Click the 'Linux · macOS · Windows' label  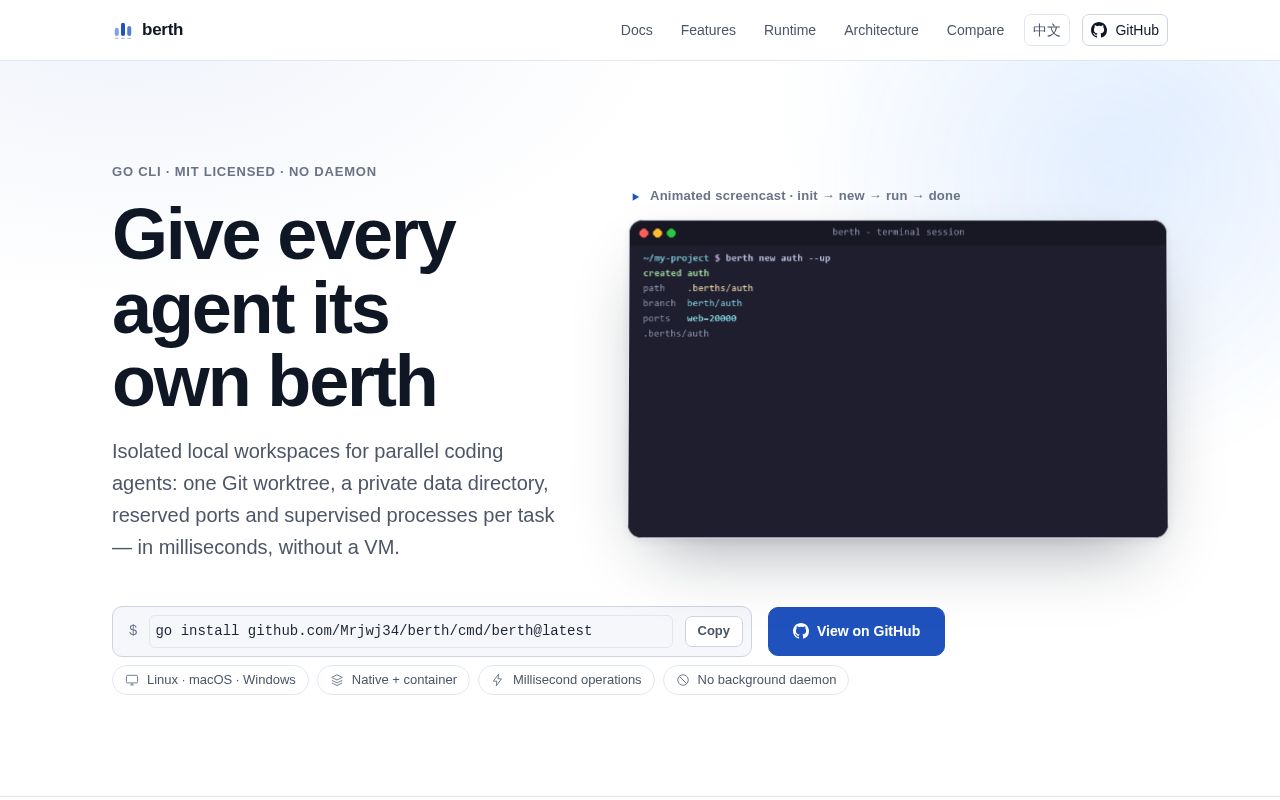(221, 680)
